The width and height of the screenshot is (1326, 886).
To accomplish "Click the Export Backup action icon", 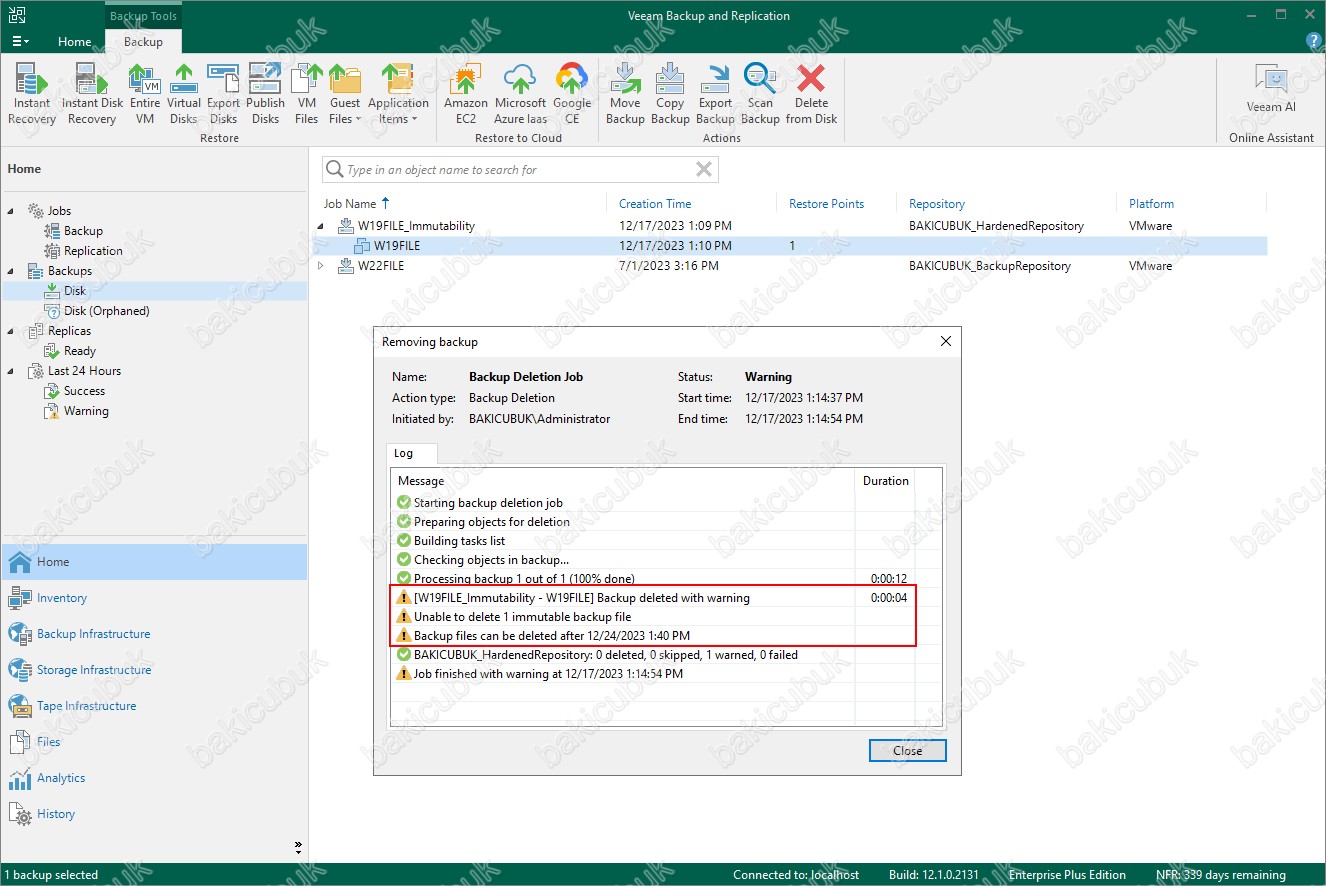I will (715, 93).
